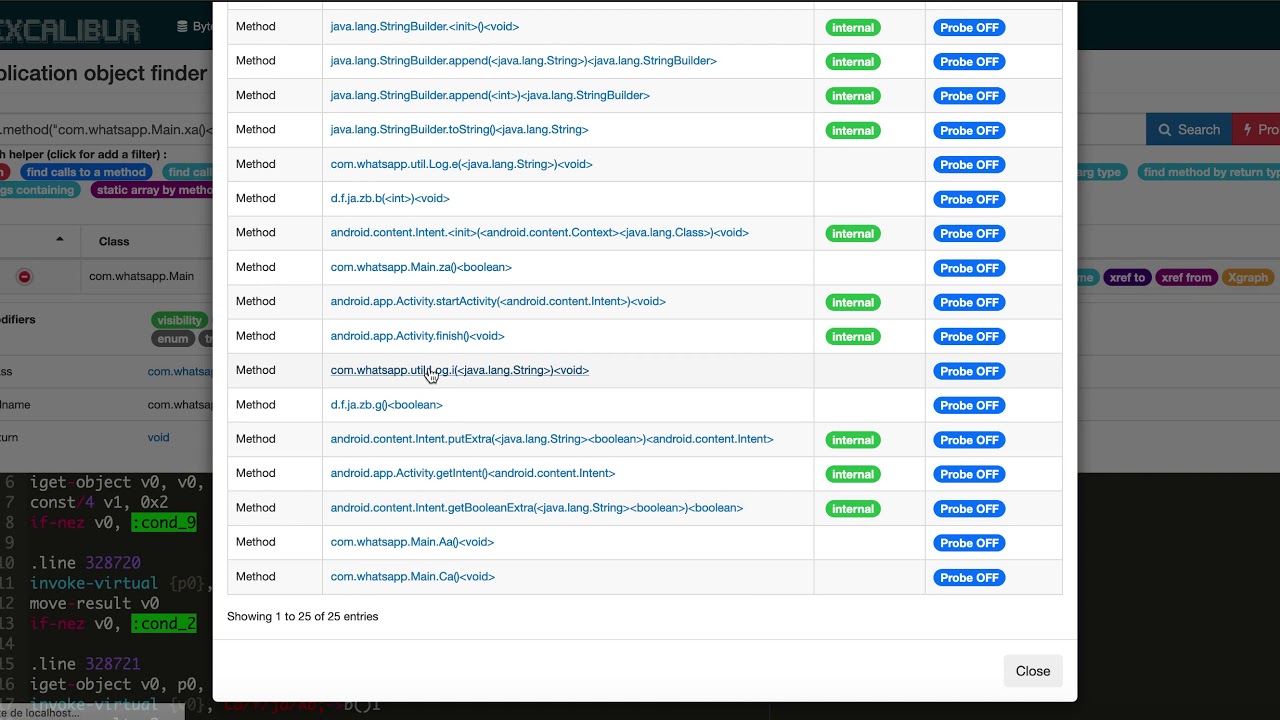Click 'Showing 1 to 25 of 25 entries' text
The height and width of the screenshot is (720, 1280).
tap(302, 616)
